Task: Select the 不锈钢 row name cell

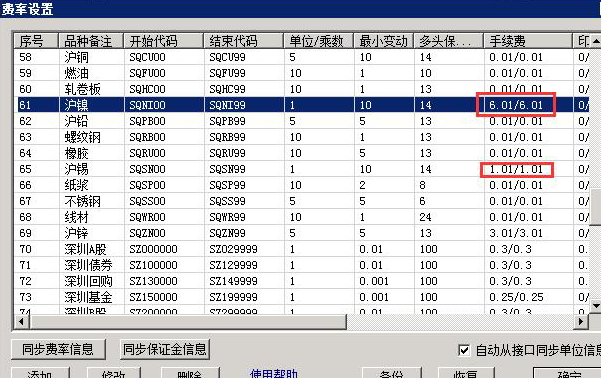Action: (82, 201)
